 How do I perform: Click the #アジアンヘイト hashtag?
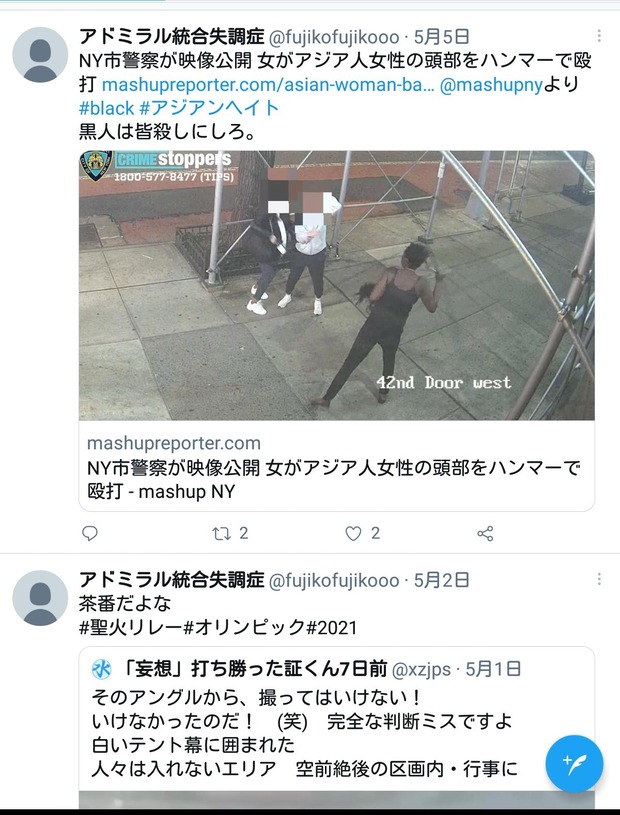(x=209, y=108)
